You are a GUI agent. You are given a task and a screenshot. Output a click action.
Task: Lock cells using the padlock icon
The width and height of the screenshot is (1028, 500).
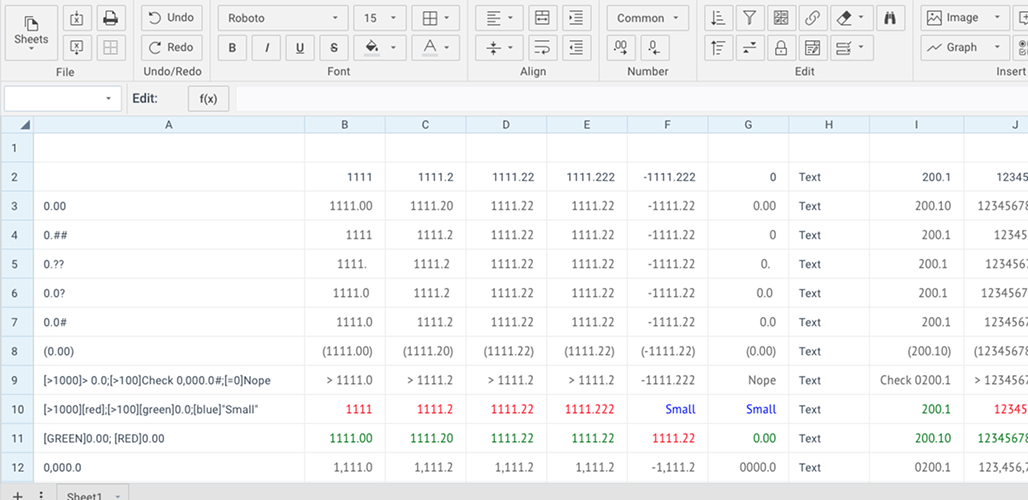click(780, 47)
